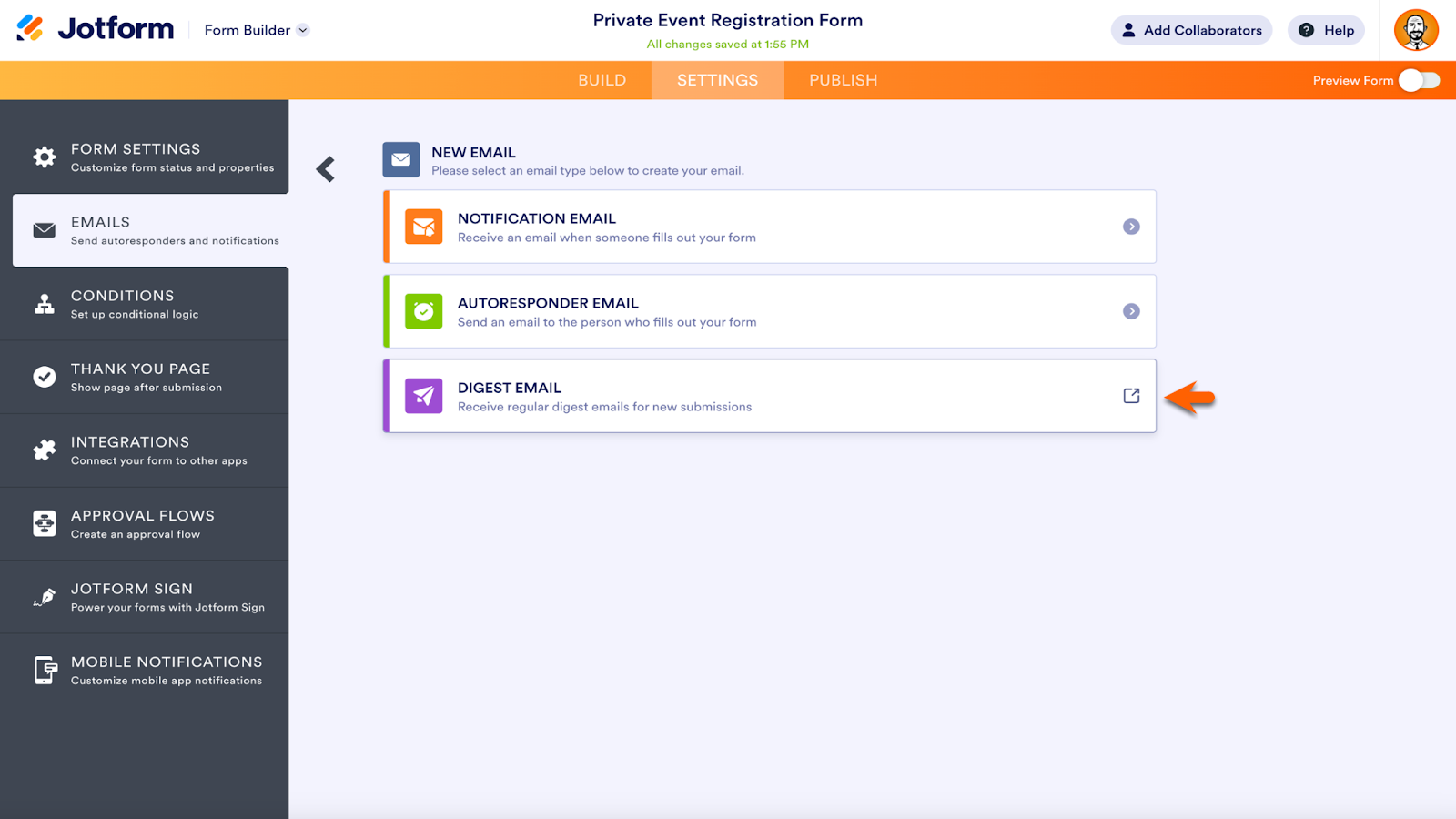This screenshot has width=1456, height=819.
Task: Open Form Settings gear in sidebar
Action: pos(45,157)
